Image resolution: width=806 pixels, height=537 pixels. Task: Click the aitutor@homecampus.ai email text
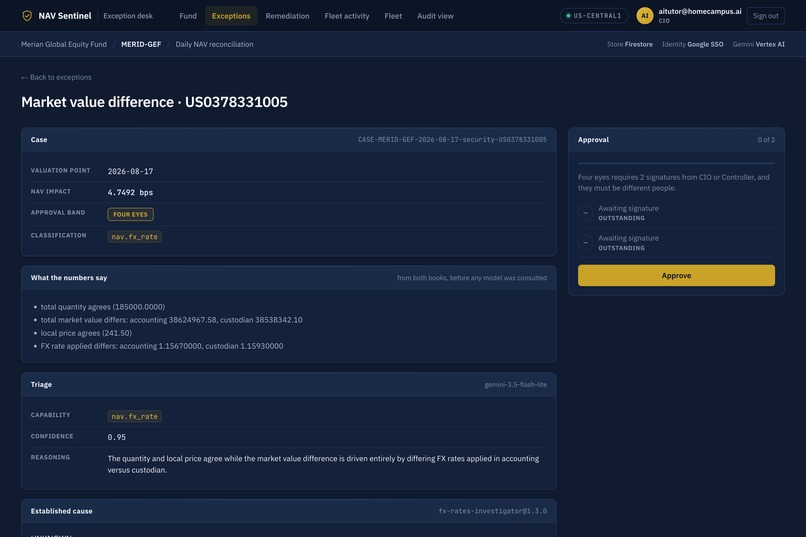coord(700,11)
